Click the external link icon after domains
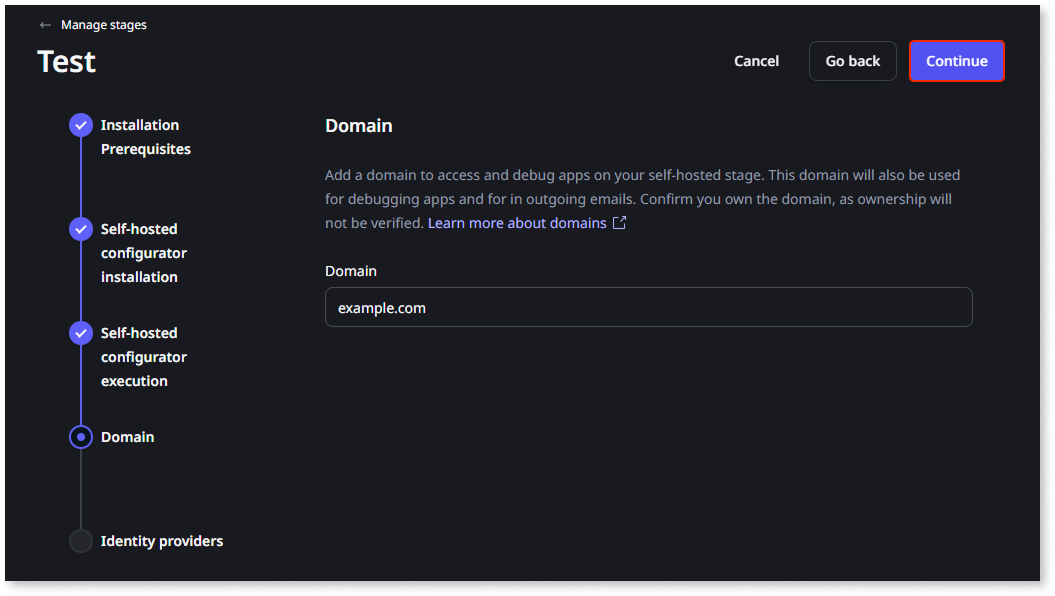The image size is (1055, 596). click(x=620, y=223)
